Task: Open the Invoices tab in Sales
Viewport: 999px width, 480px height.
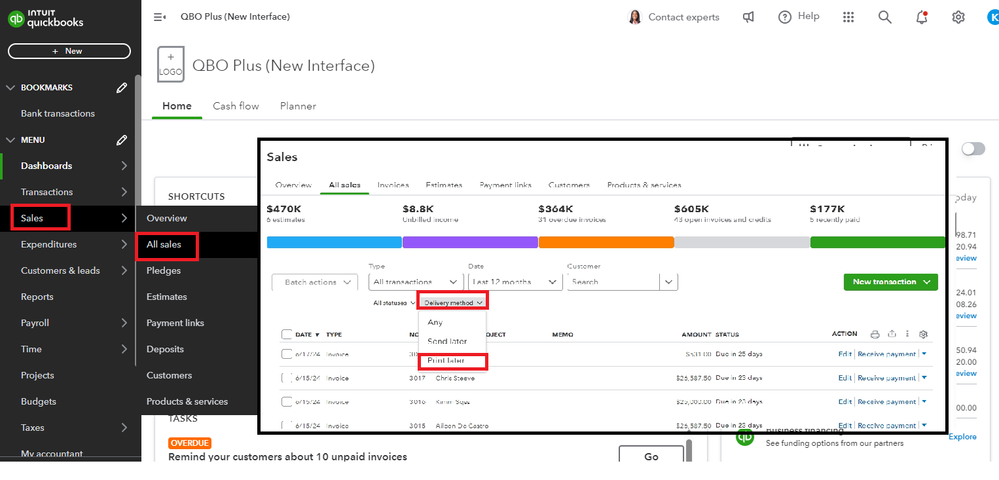Action: tap(393, 185)
